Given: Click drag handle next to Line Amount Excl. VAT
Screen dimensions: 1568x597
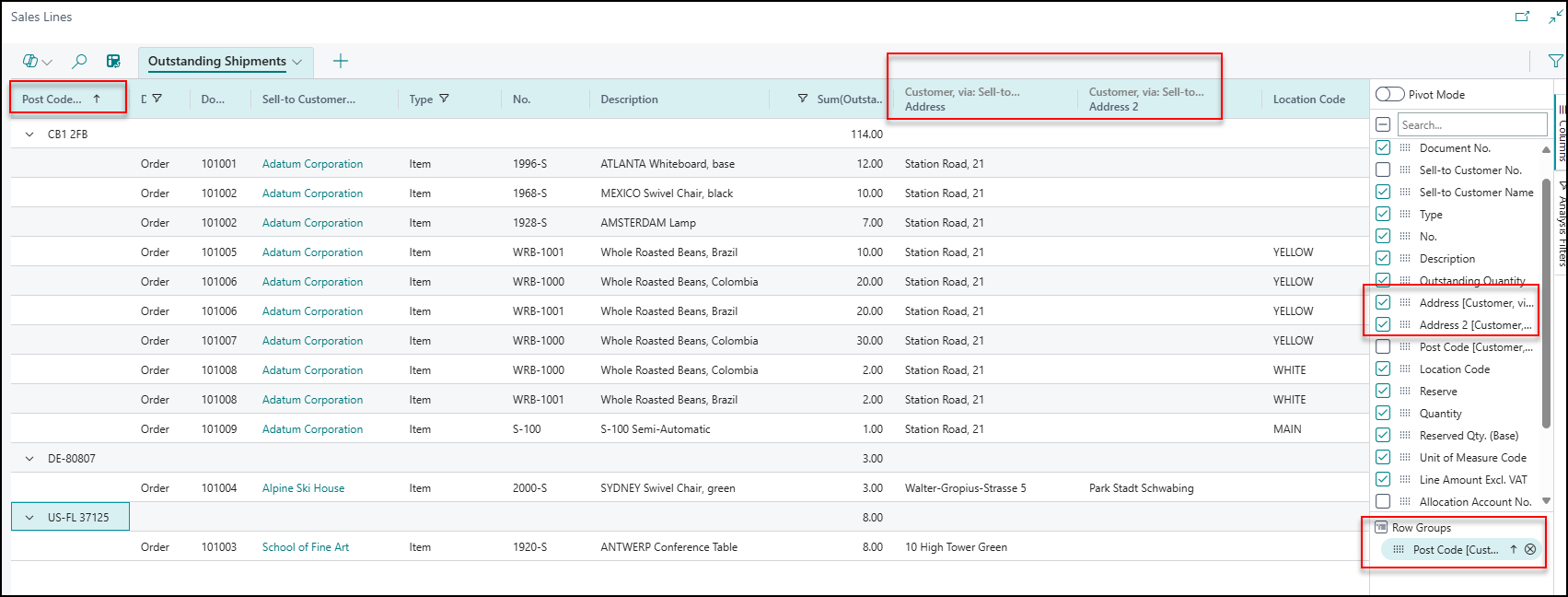Looking at the screenshot, I should (x=1405, y=479).
